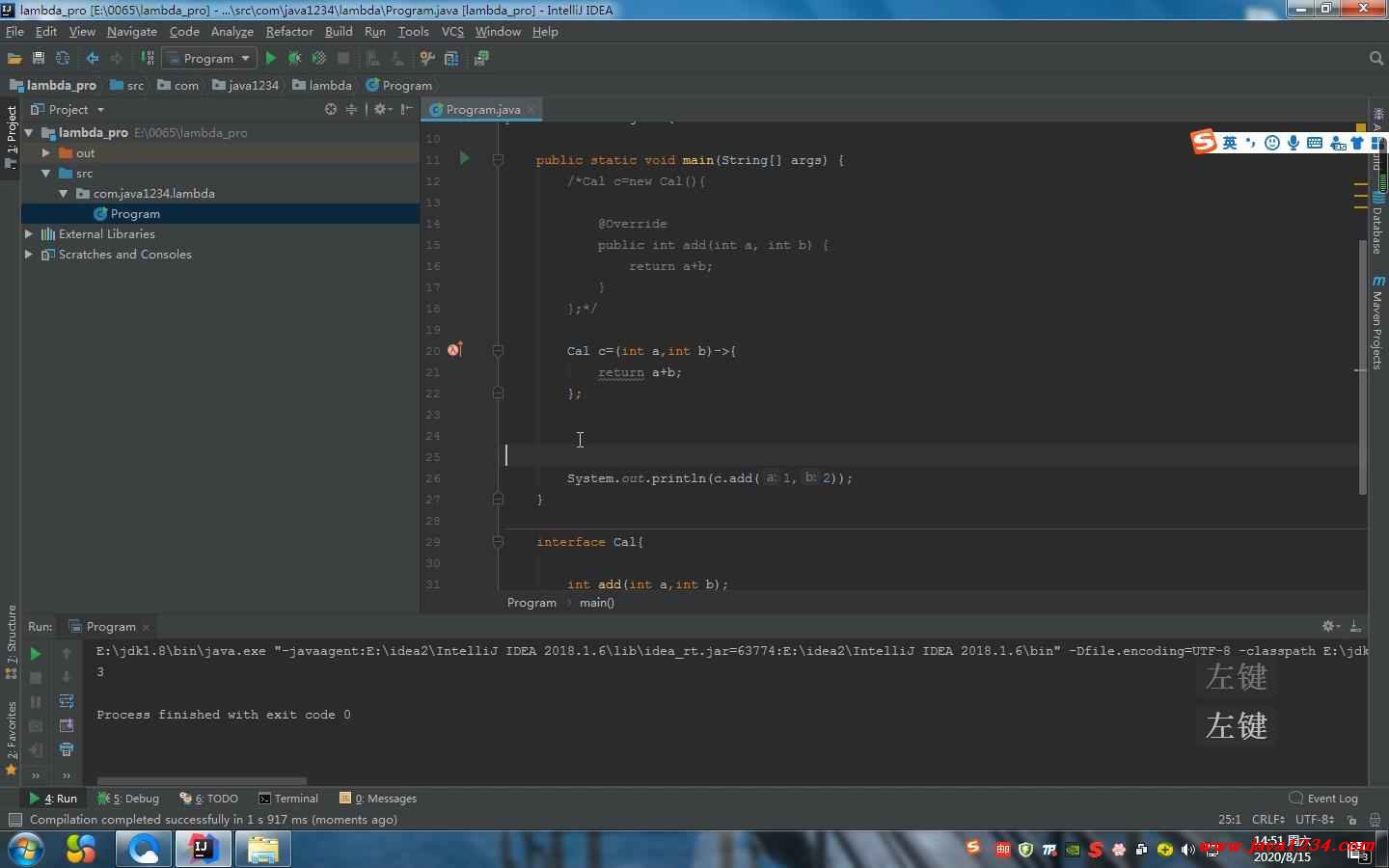The height and width of the screenshot is (868, 1389).
Task: Toggle the Database side panel
Action: click(x=1377, y=222)
